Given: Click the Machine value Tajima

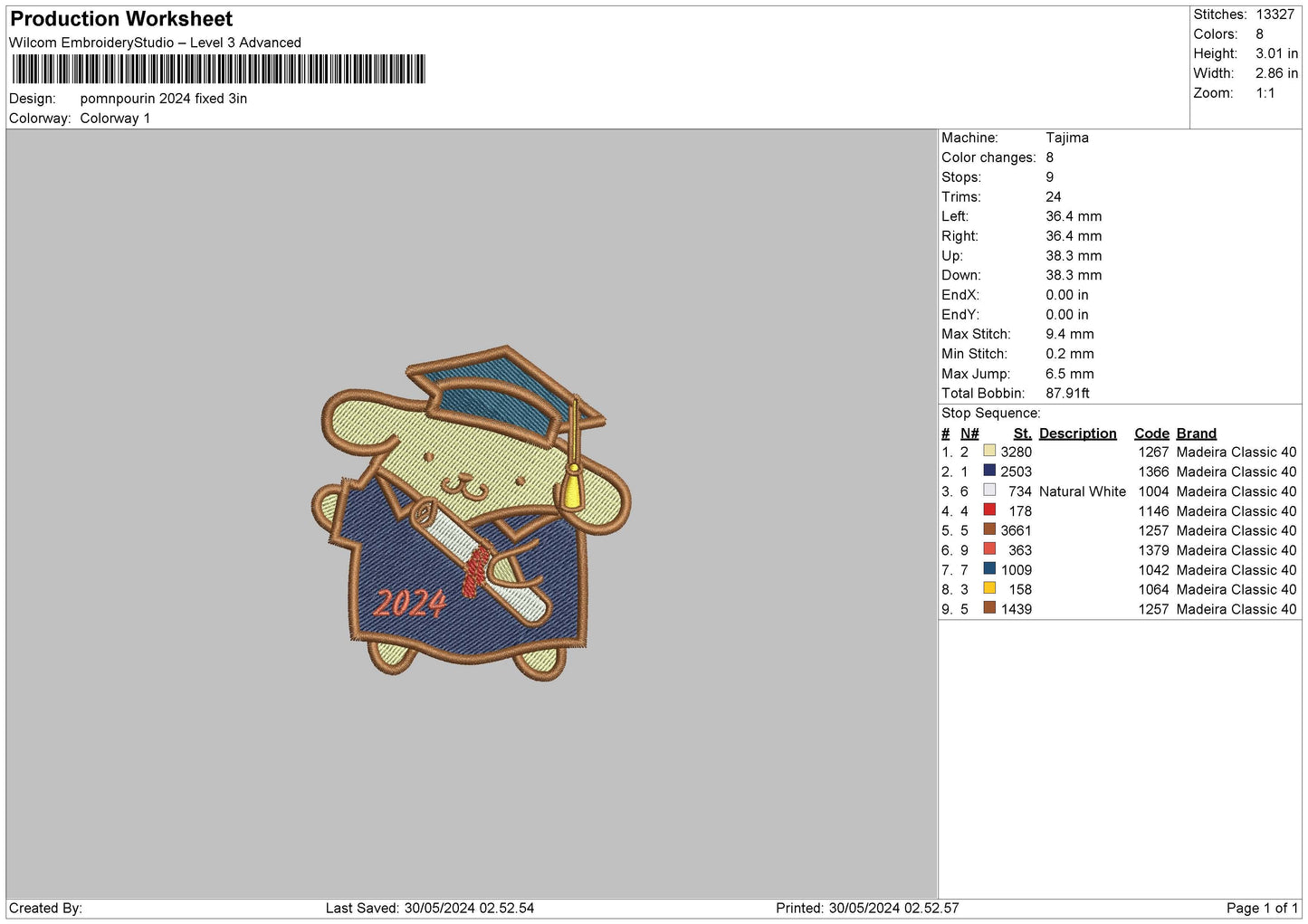Looking at the screenshot, I should tap(1067, 138).
